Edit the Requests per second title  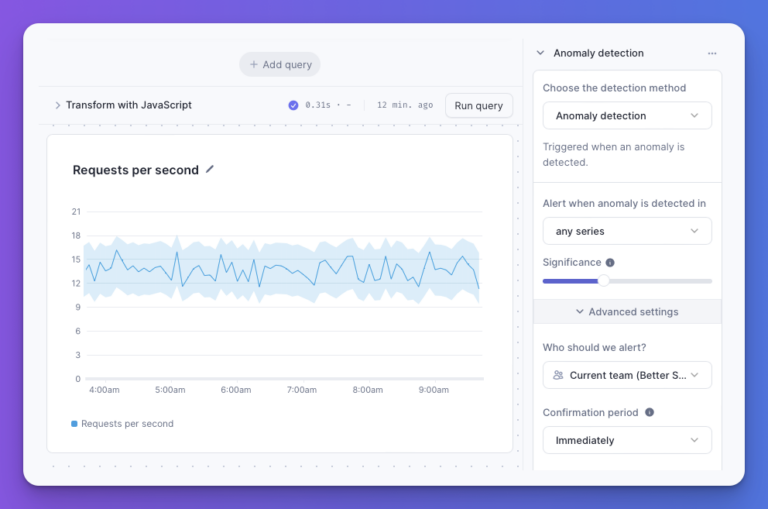[x=210, y=170]
